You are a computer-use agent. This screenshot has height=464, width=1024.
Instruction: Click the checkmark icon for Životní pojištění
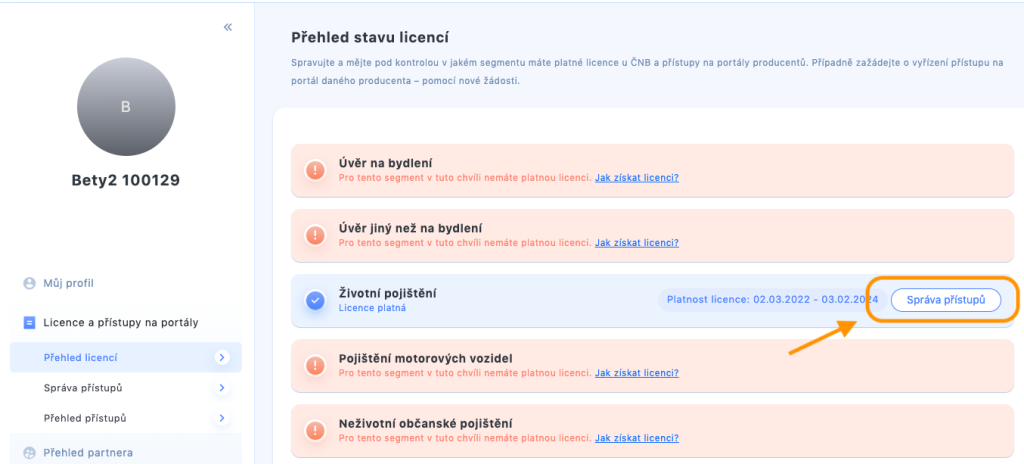point(315,301)
